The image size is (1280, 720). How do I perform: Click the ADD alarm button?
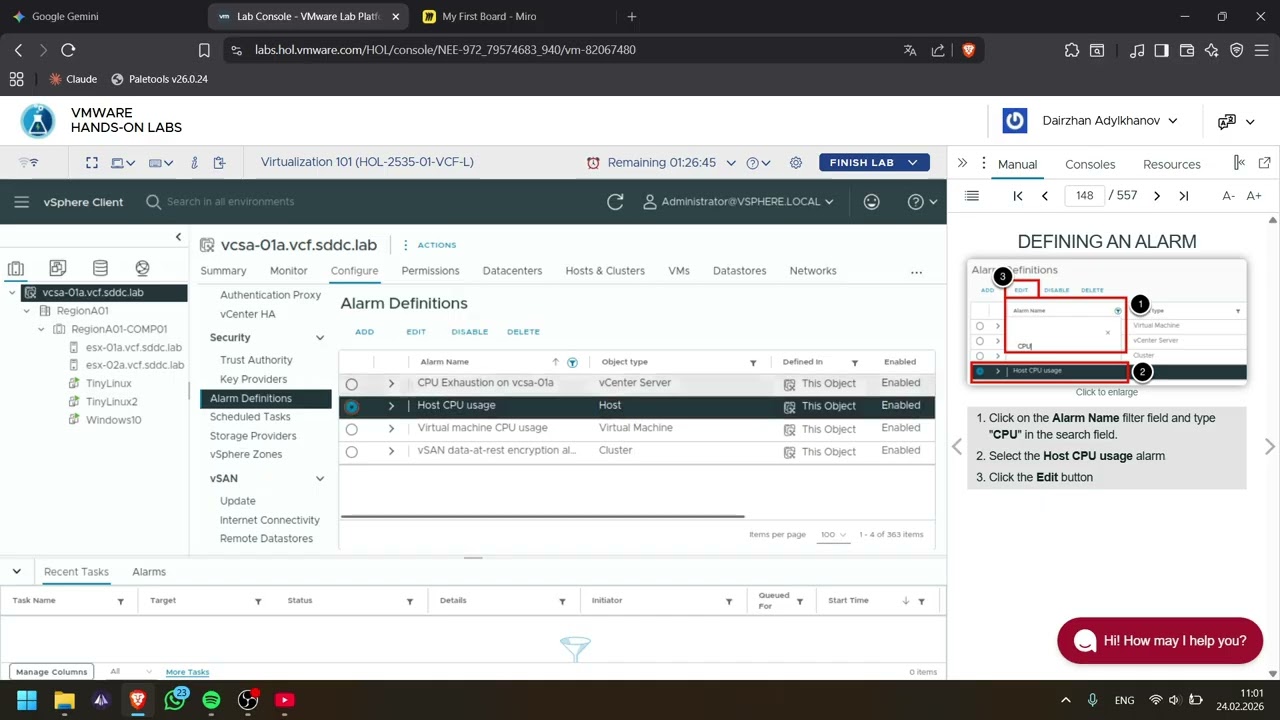coord(364,332)
